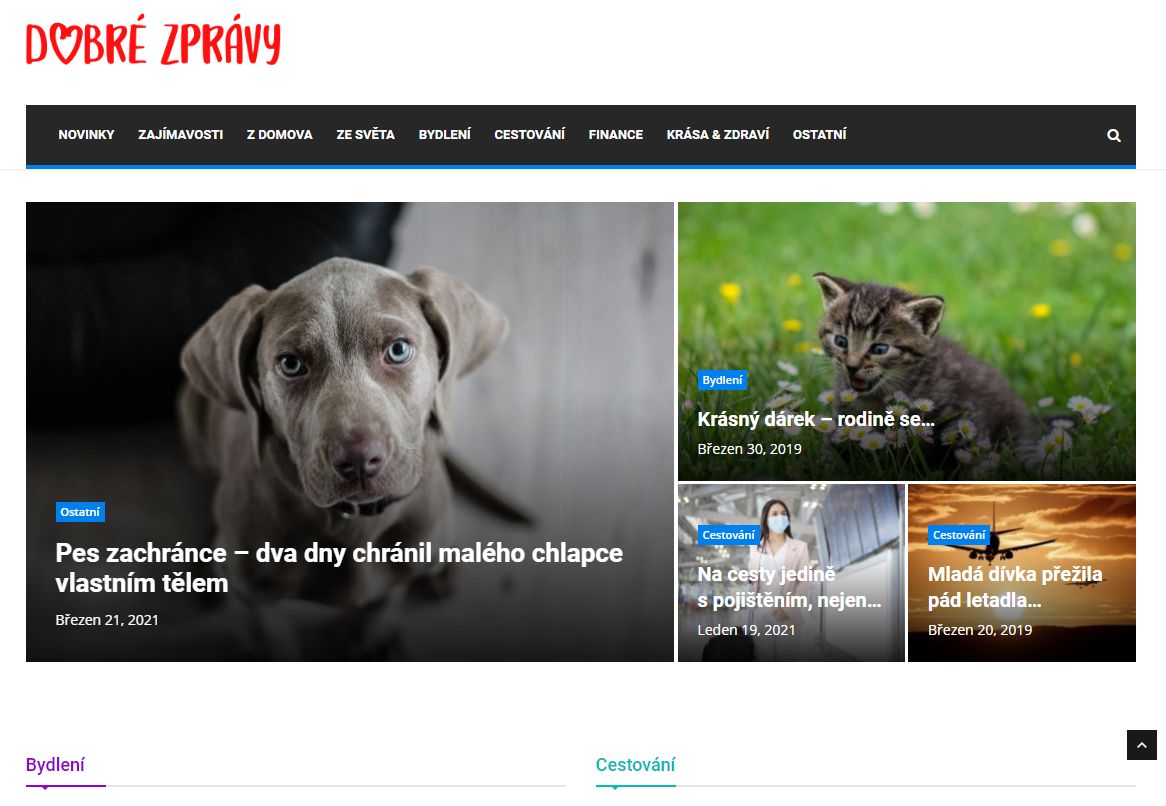Image resolution: width=1166 pixels, height=806 pixels.
Task: Click the Dobré Zprávy logo
Action: [x=153, y=42]
